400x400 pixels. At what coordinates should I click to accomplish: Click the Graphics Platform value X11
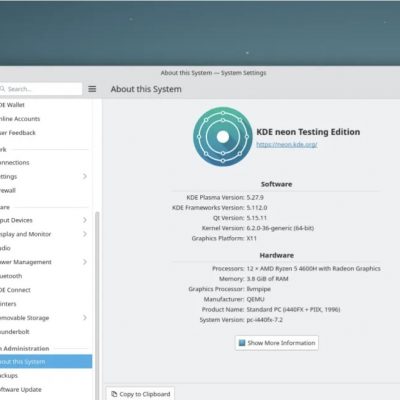[252, 238]
